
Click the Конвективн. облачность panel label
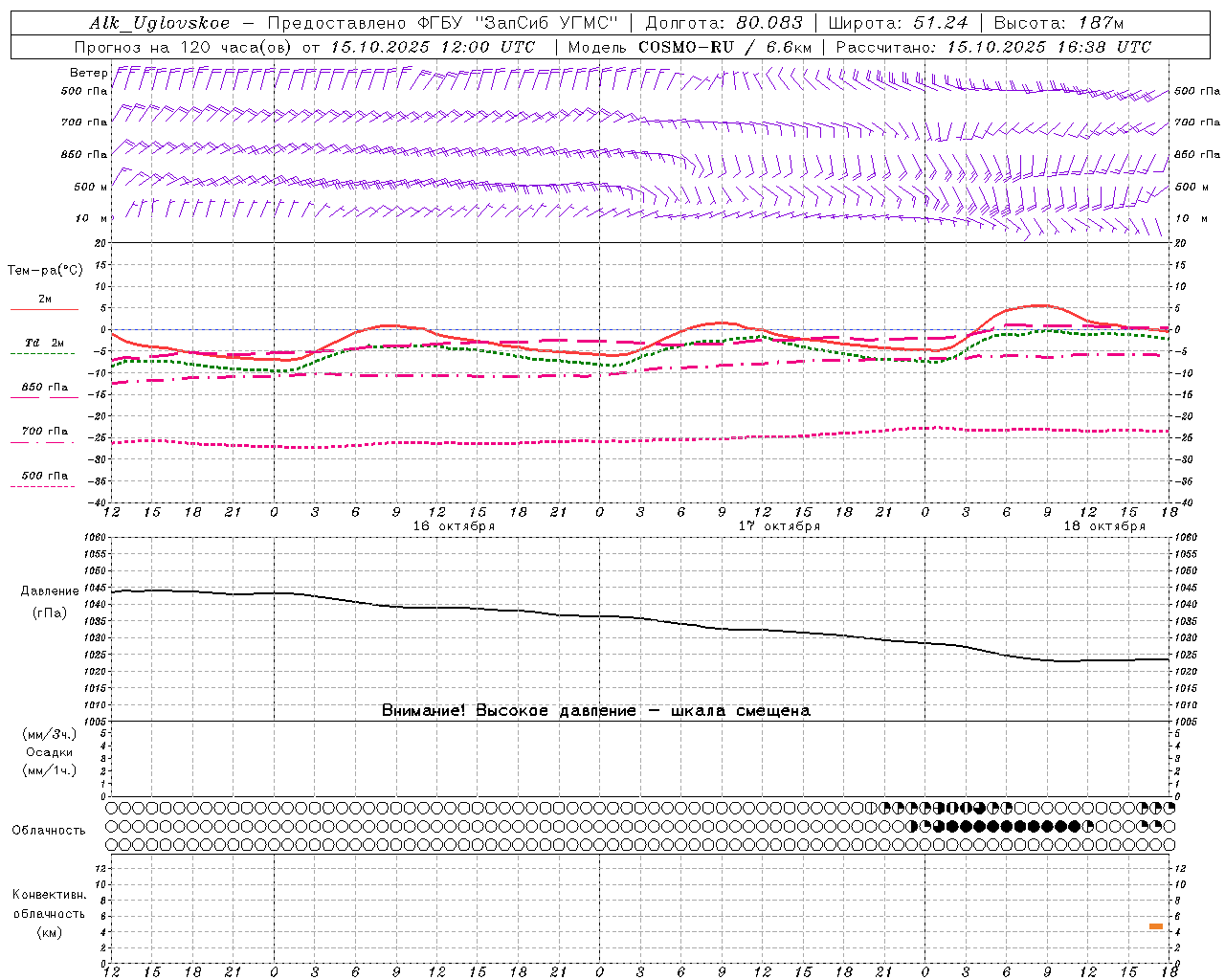pos(49,904)
